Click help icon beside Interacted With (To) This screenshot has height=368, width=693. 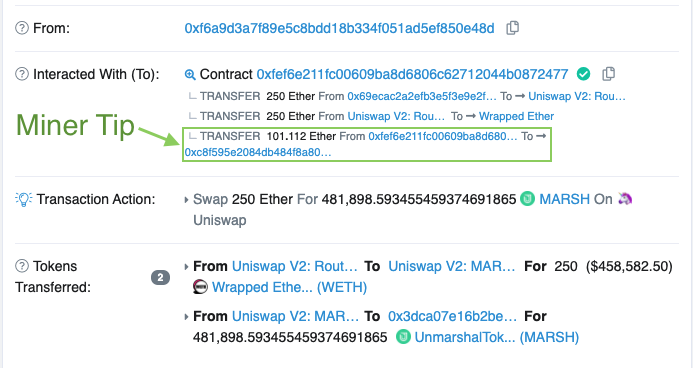tap(22, 74)
